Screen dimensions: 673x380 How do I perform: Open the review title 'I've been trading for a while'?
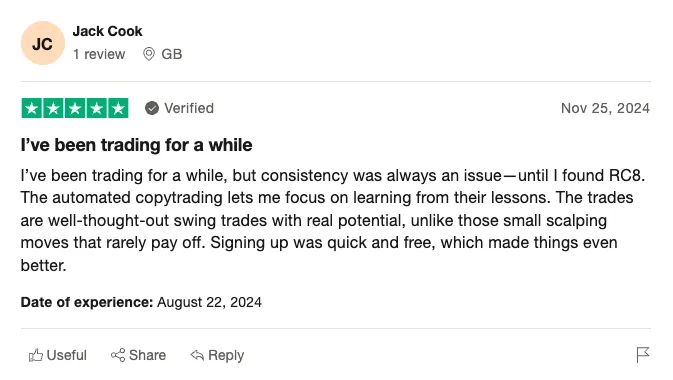136,145
